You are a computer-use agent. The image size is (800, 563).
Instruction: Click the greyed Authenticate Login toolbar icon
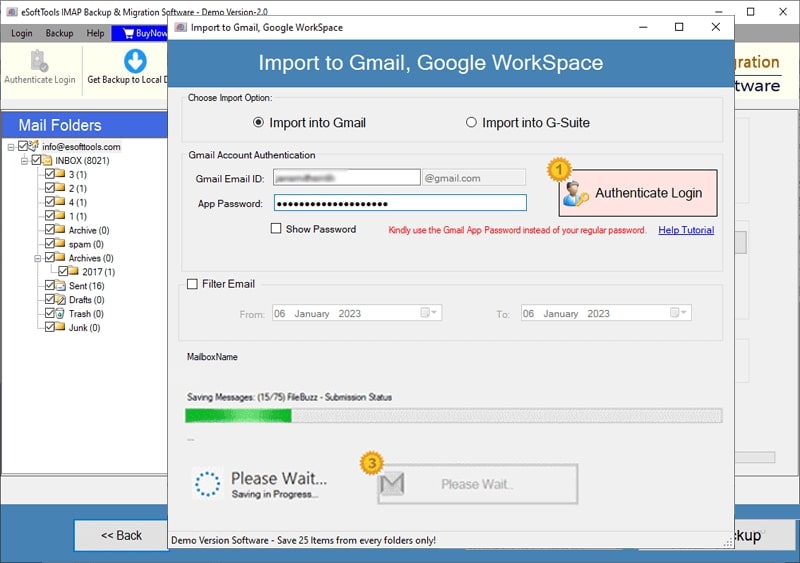39,61
